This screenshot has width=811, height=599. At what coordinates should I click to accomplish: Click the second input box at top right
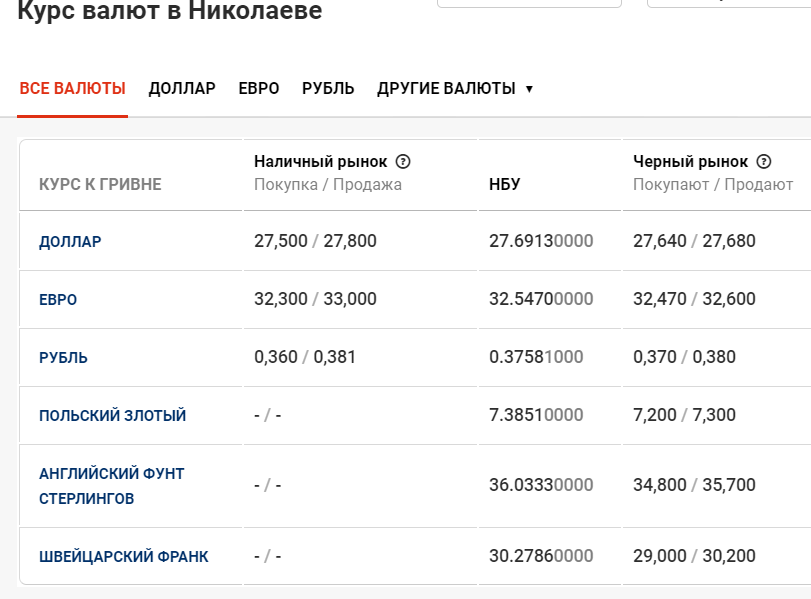[x=729, y=3]
